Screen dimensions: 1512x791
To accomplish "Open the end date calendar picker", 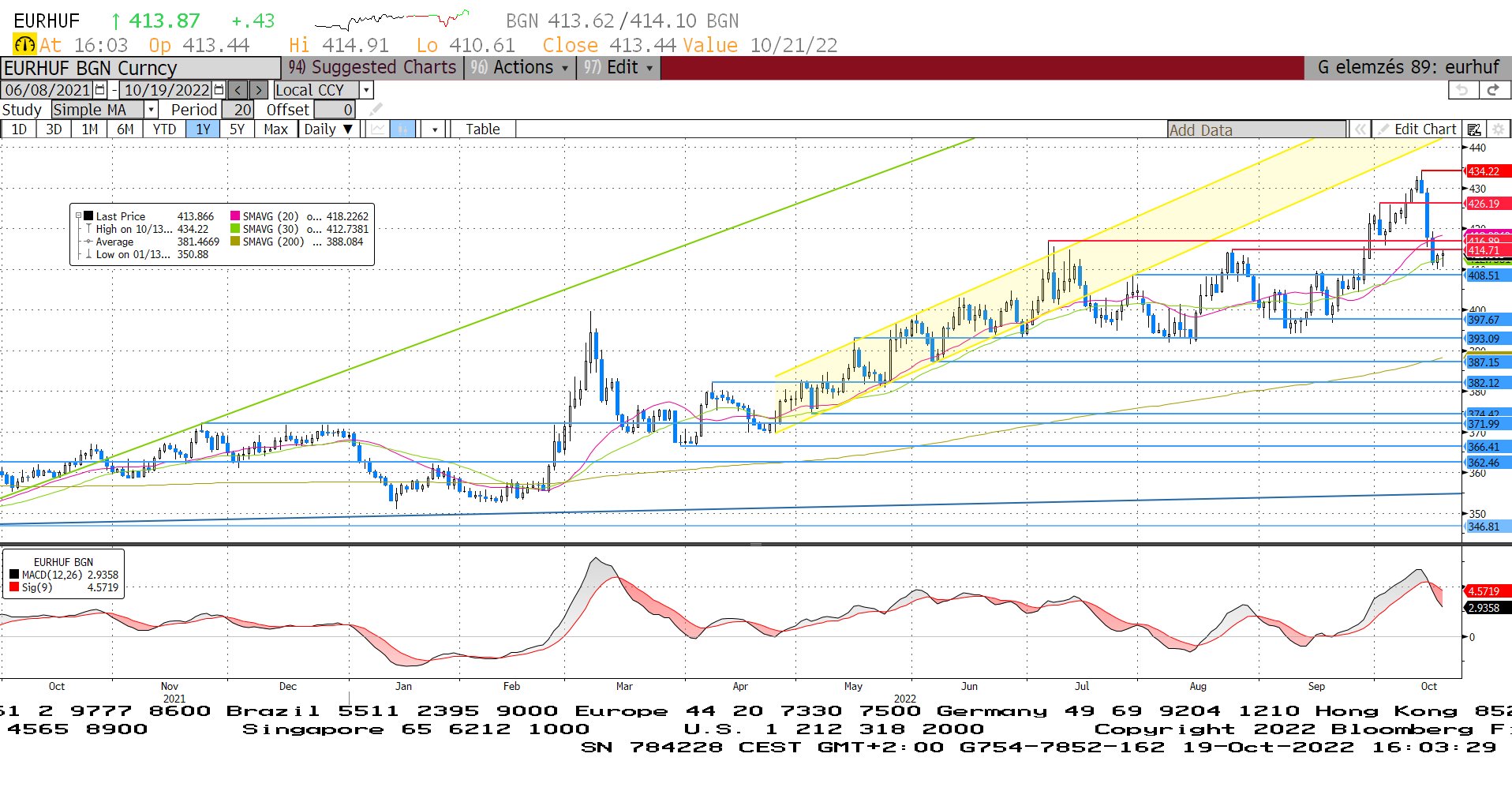I will [219, 90].
